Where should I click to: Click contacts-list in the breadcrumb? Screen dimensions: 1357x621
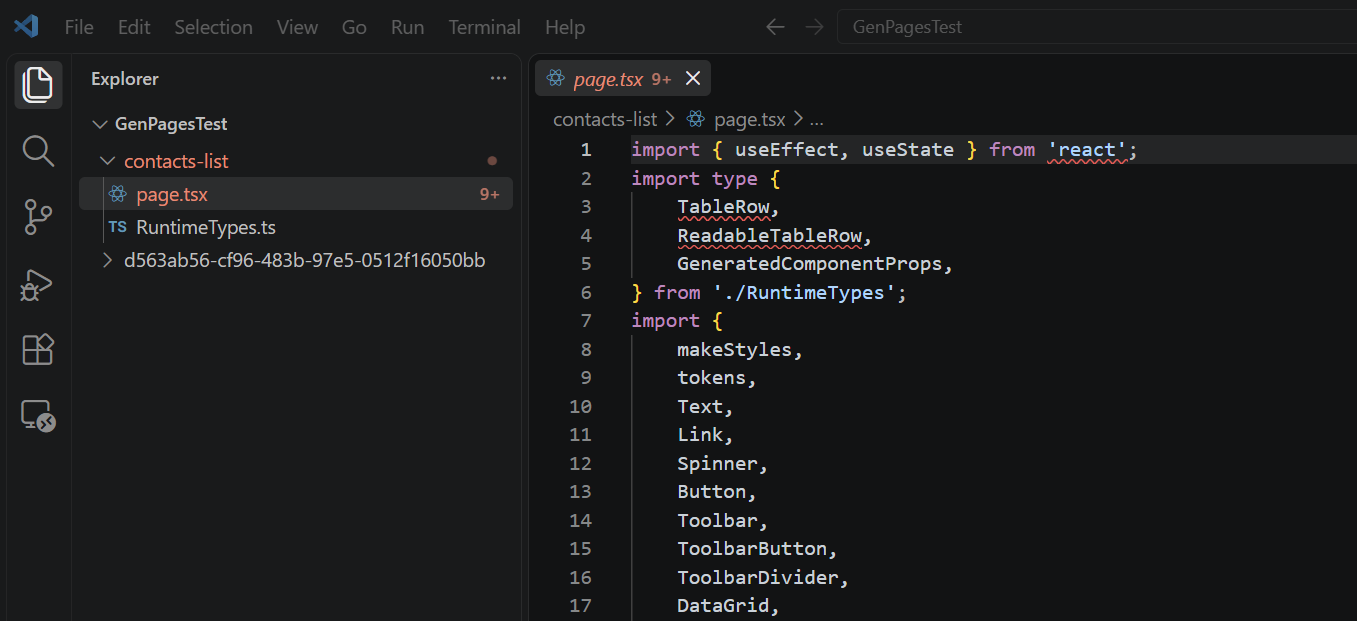click(x=605, y=119)
